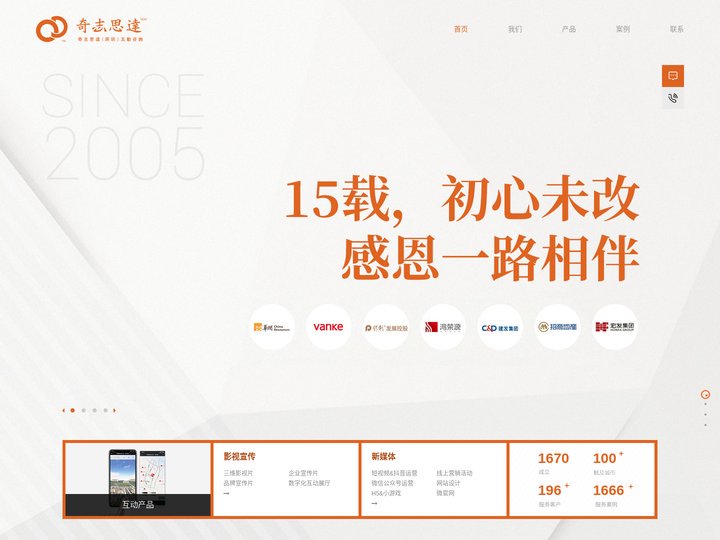
Task: Open the 三维影视片 link
Action: 238,473
